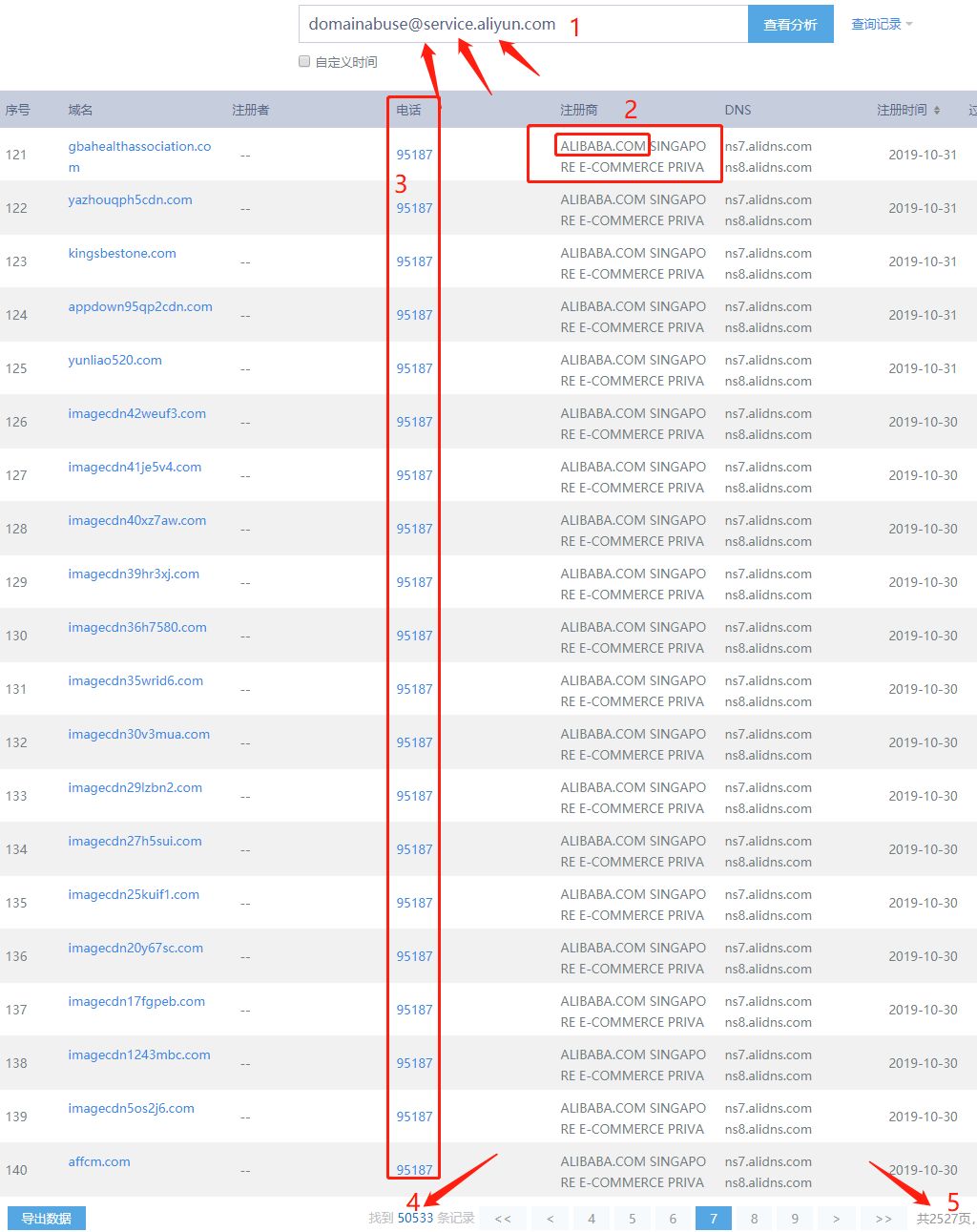Image resolution: width=977 pixels, height=1232 pixels.
Task: Open domain imagecdn5os2j6.com link
Action: pos(131,1108)
